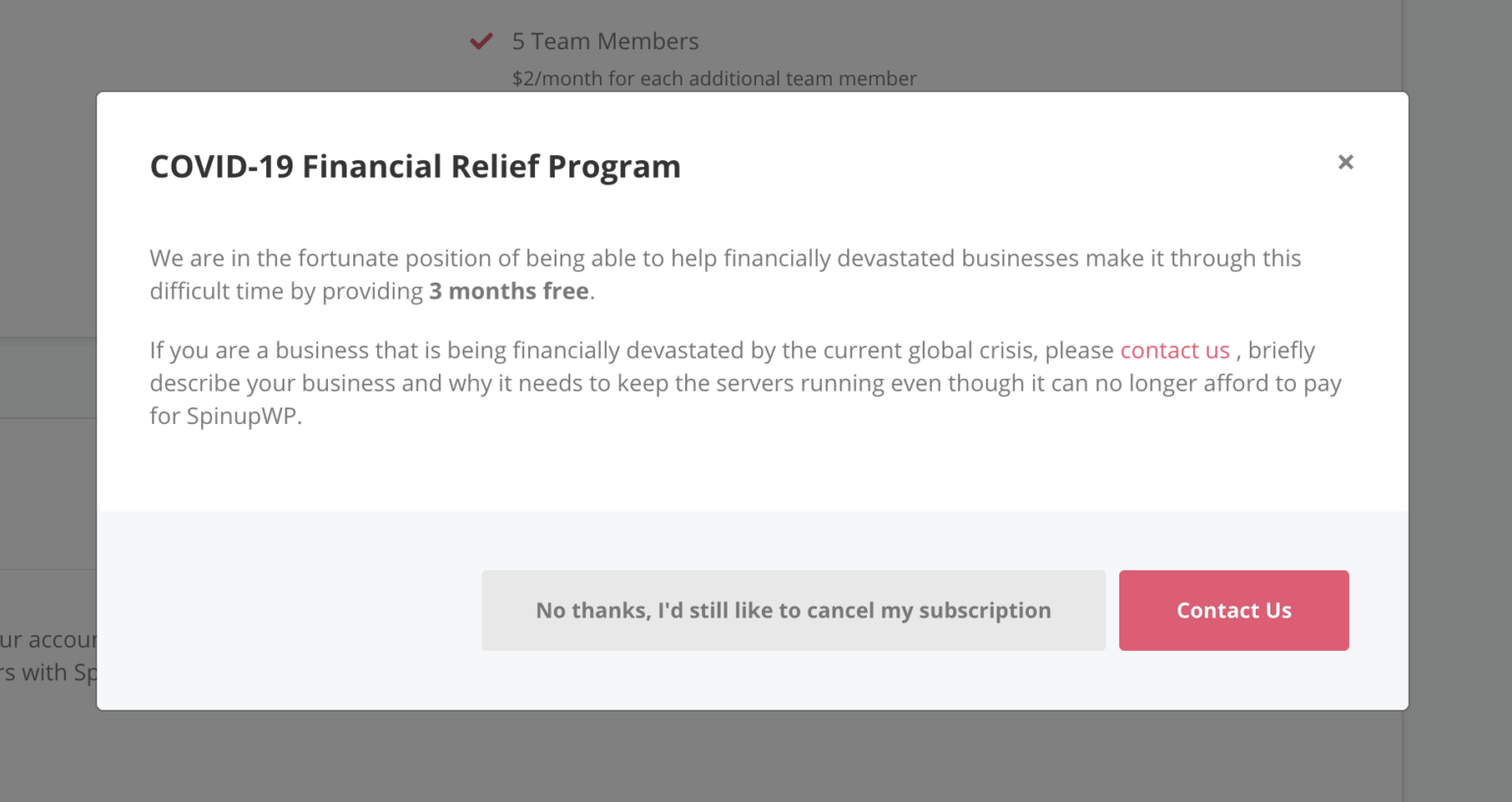Click the partially hidden 'ur accou' background text

[48, 640]
